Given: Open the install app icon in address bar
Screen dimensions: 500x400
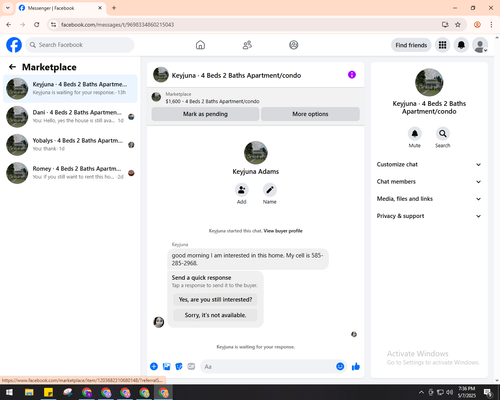Looking at the screenshot, I should click(x=445, y=25).
